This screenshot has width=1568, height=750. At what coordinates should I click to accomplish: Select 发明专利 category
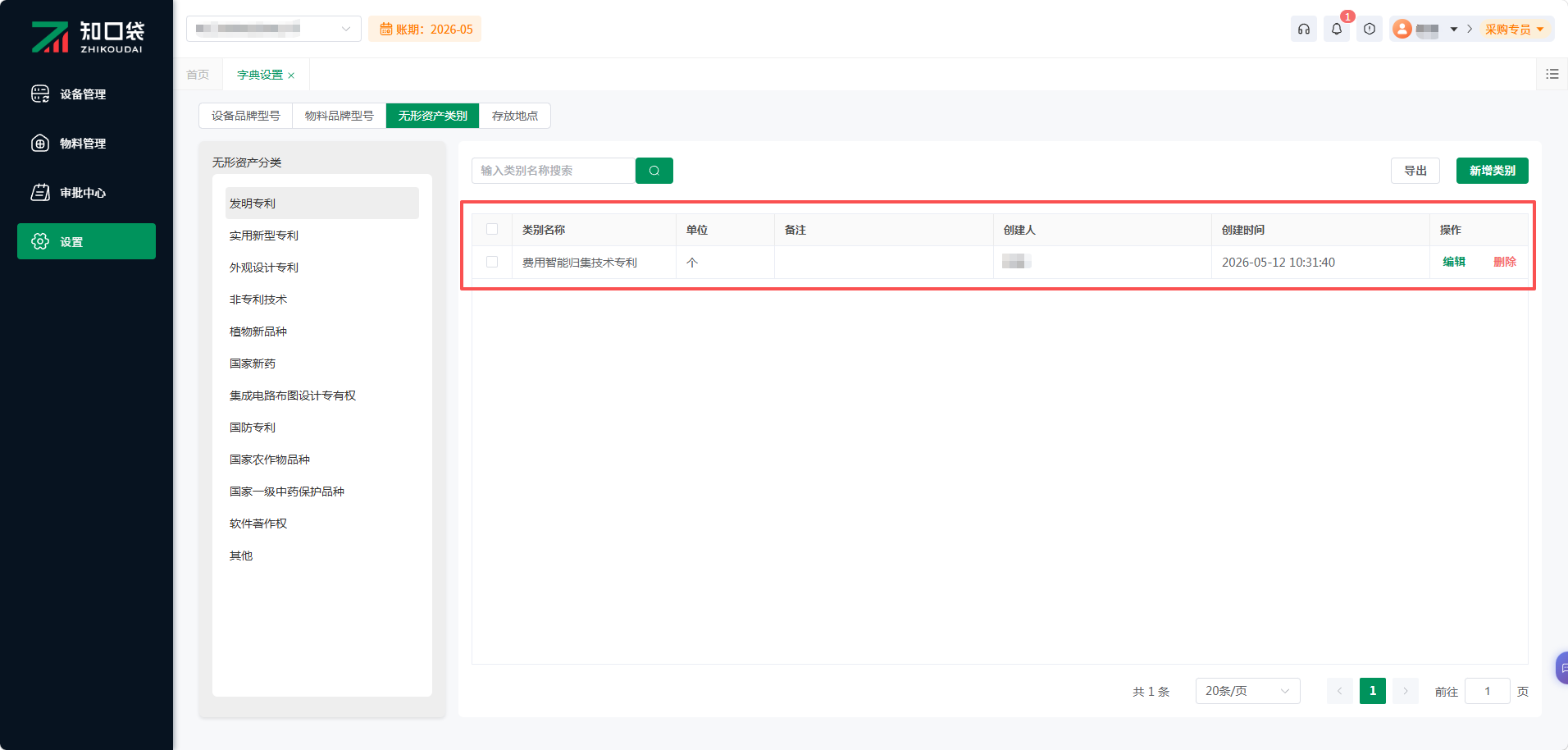[322, 204]
